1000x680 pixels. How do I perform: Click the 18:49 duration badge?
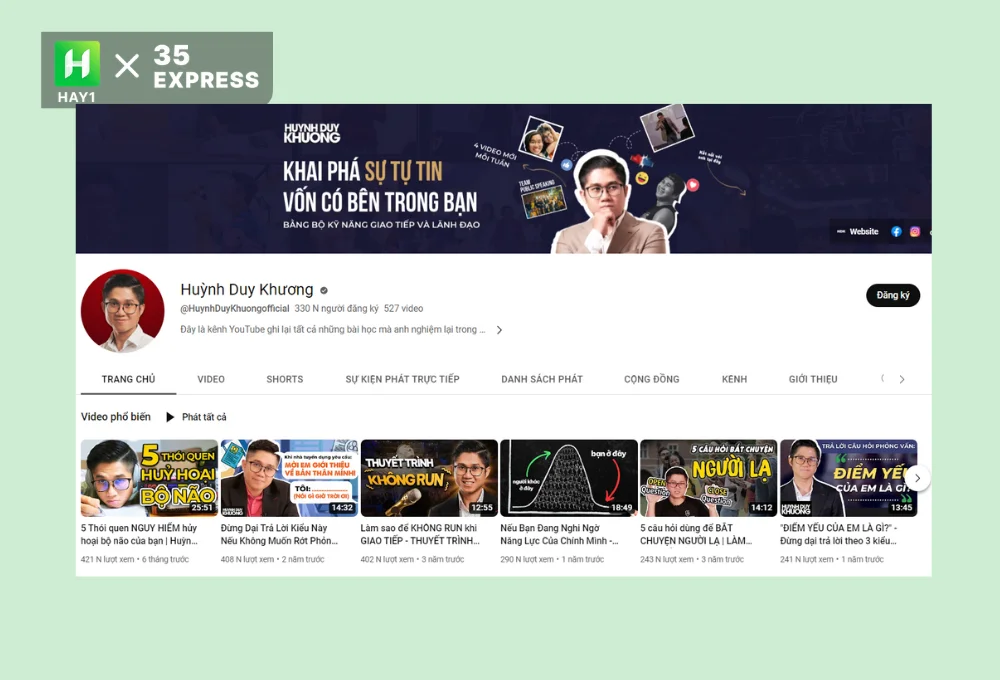point(622,508)
